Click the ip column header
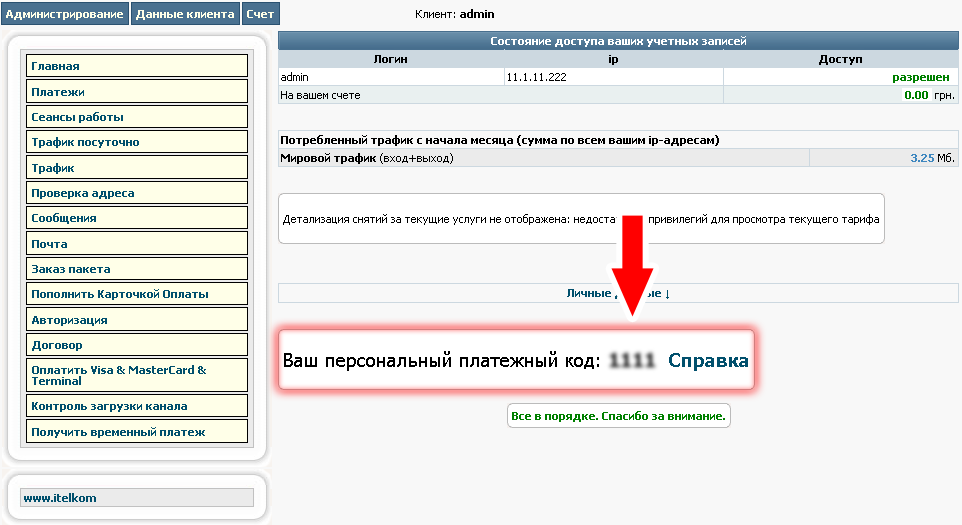Image resolution: width=962 pixels, height=525 pixels. click(613, 59)
